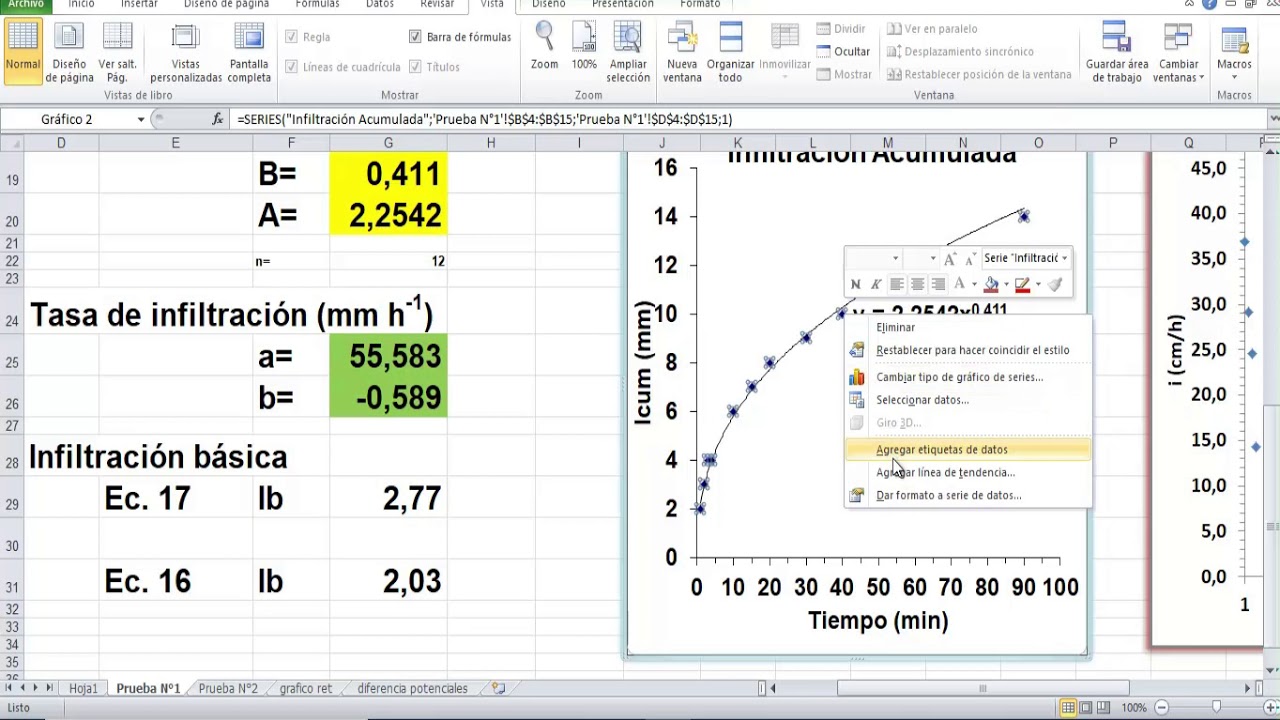Image resolution: width=1280 pixels, height=720 pixels.
Task: Open font name dropdown in mini toolbar
Action: click(895, 258)
